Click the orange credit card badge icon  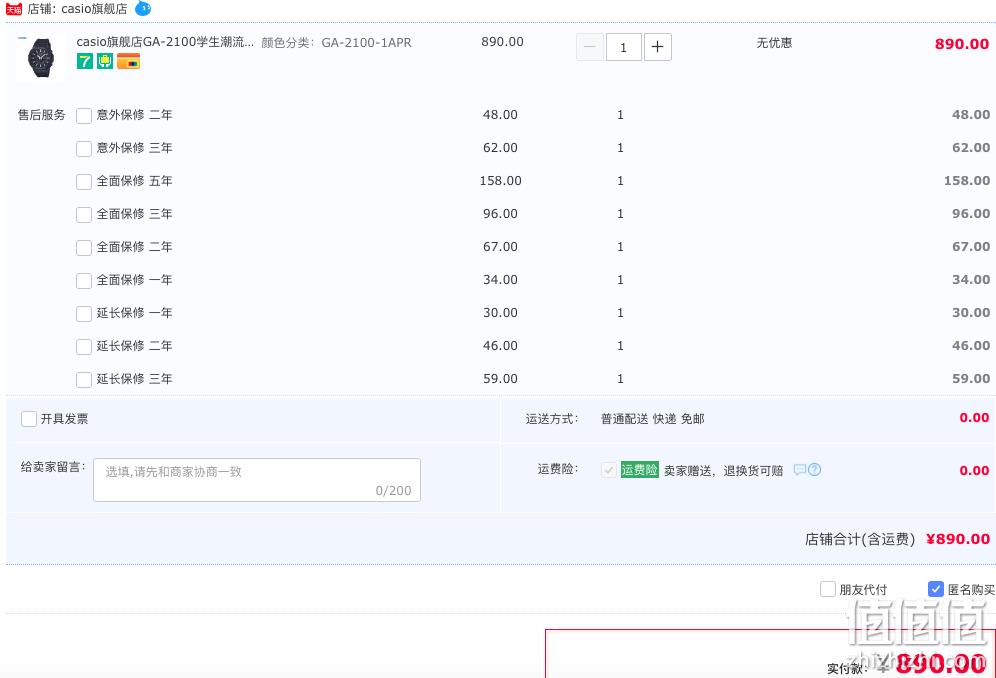tap(128, 61)
